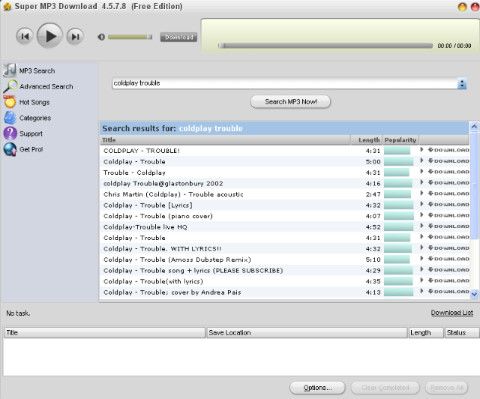
Task: Download Coldplay Trouble live HQ track
Action: (x=449, y=226)
